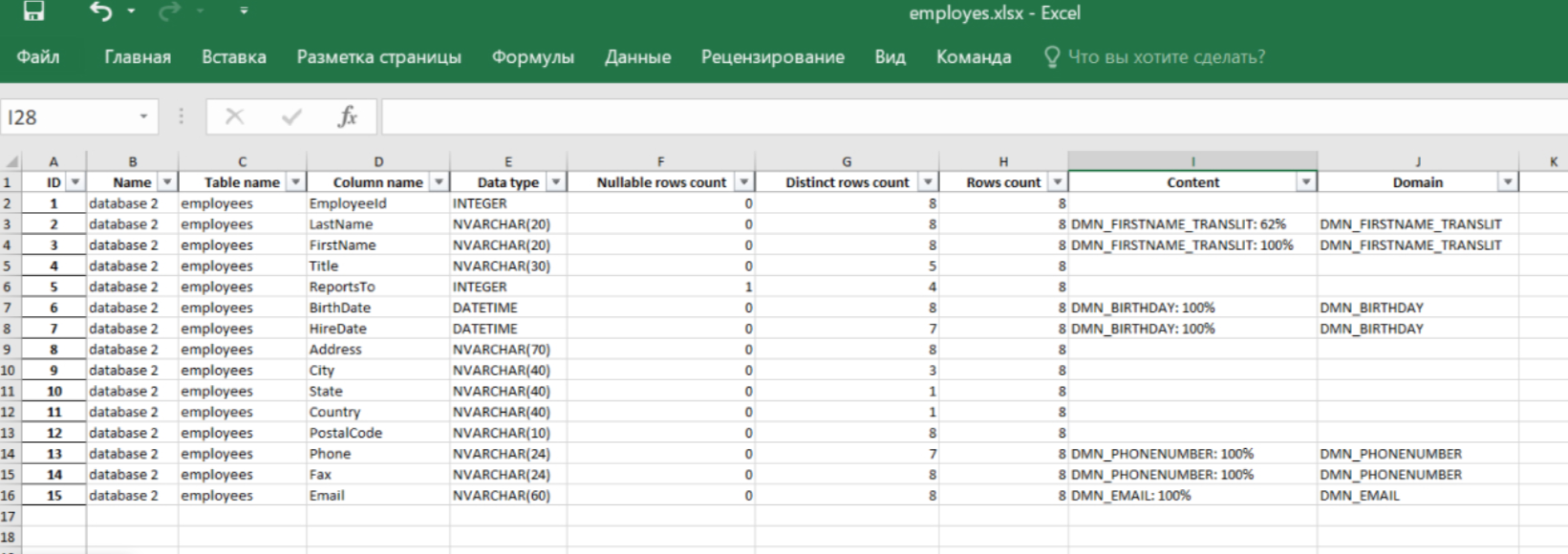Open the Данные ribbon tab
The width and height of the screenshot is (1568, 554).
point(637,57)
